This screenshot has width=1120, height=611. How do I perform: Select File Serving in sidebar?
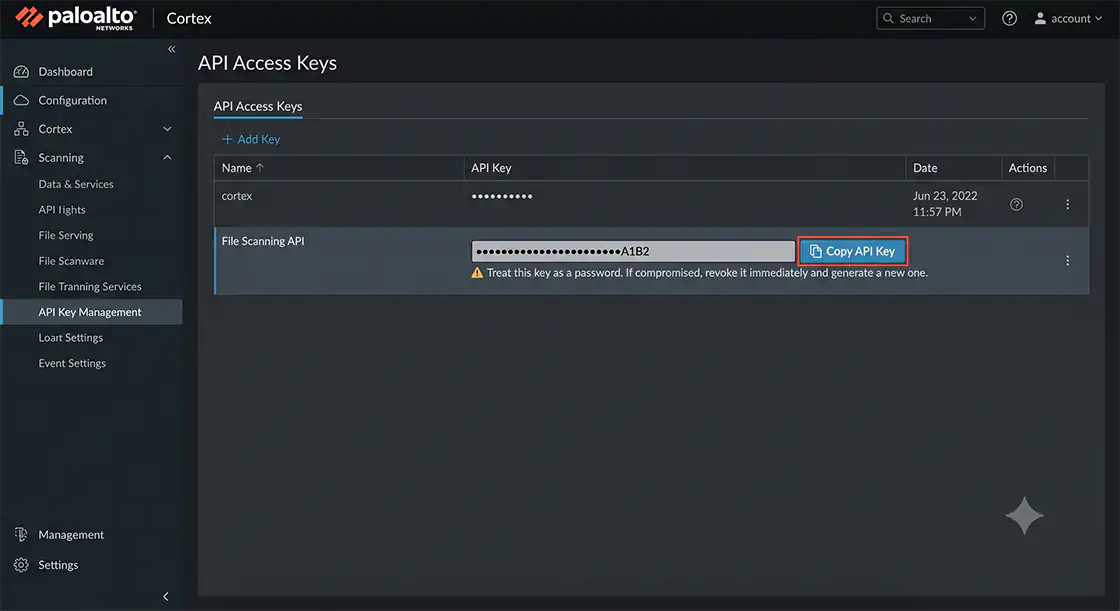(66, 235)
